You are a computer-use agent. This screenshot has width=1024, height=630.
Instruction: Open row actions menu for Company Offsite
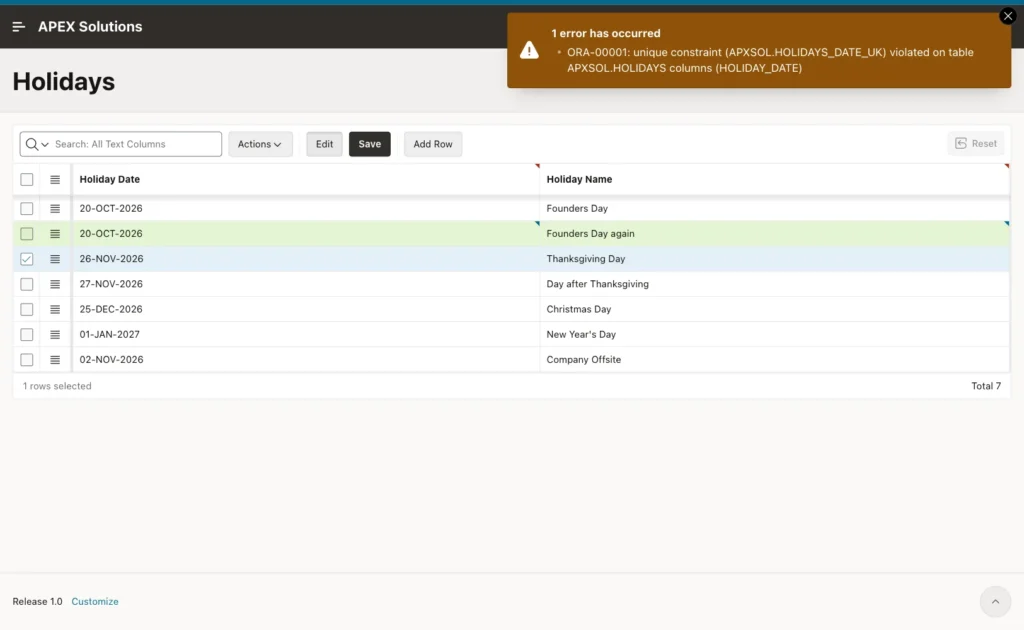point(55,360)
